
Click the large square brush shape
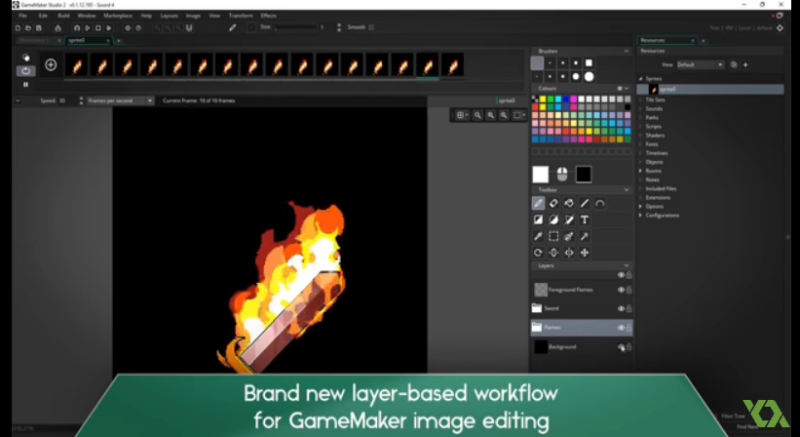coord(589,63)
